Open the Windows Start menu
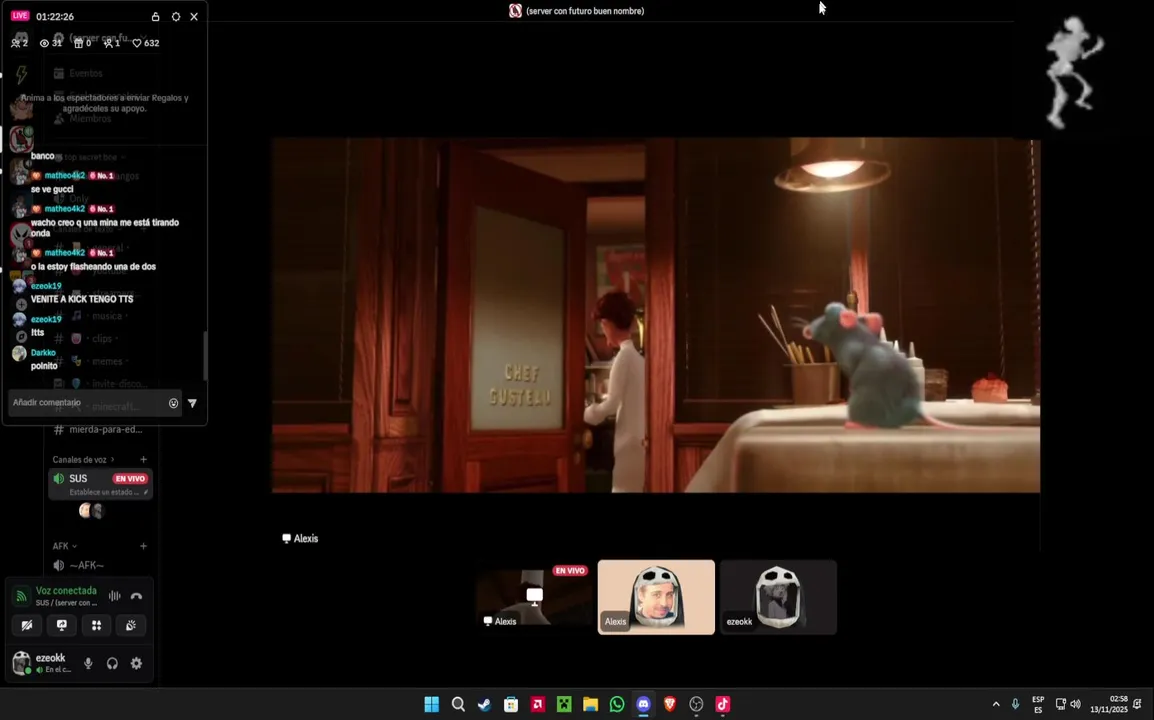The image size is (1154, 720). coord(432,705)
